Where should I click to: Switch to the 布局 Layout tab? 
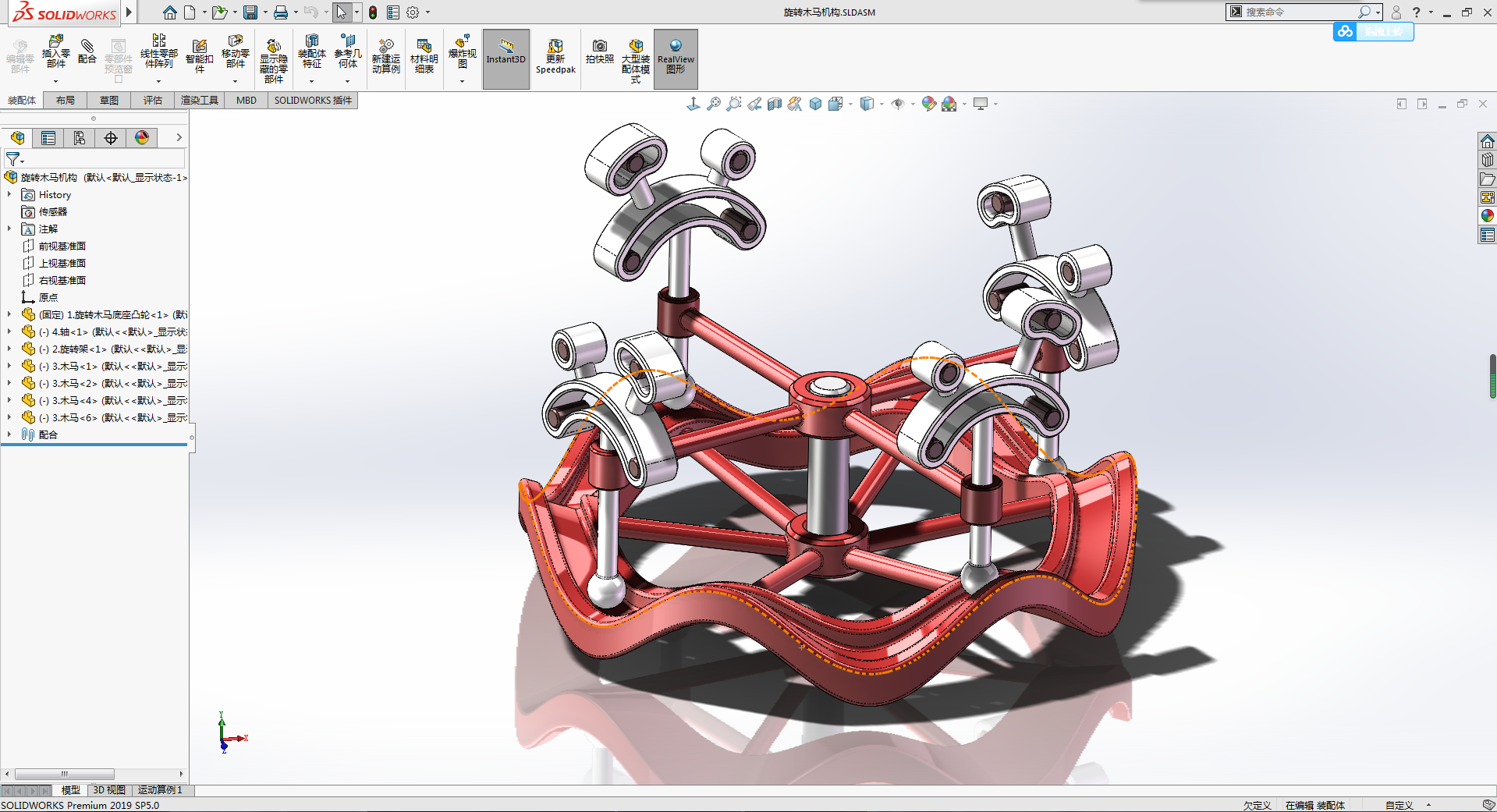[x=66, y=101]
